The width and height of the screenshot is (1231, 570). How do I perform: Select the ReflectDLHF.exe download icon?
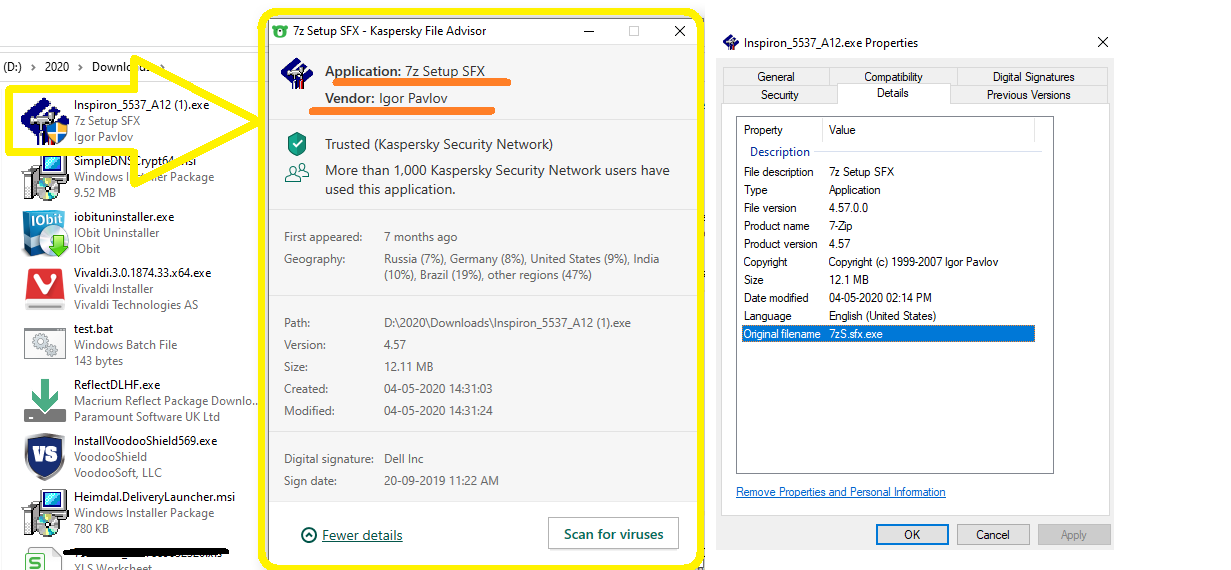(x=45, y=400)
